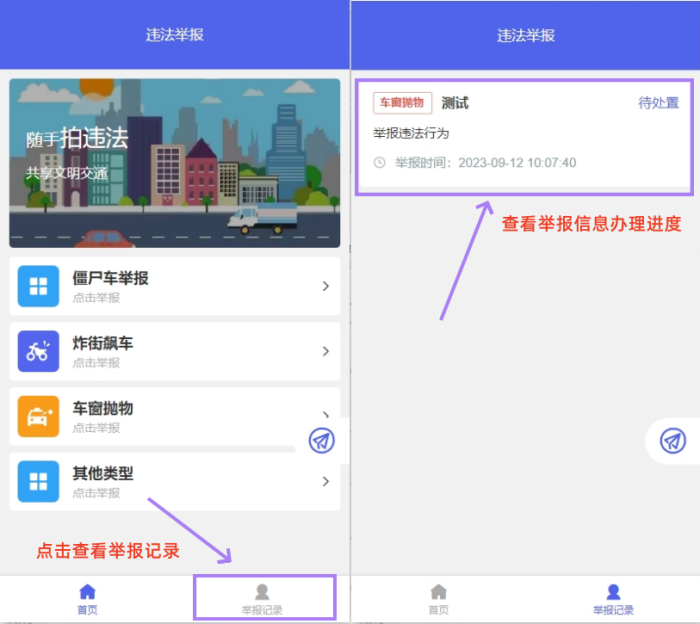Expand chevron on 僵尸车举报 row
The image size is (700, 624).
[x=326, y=286]
